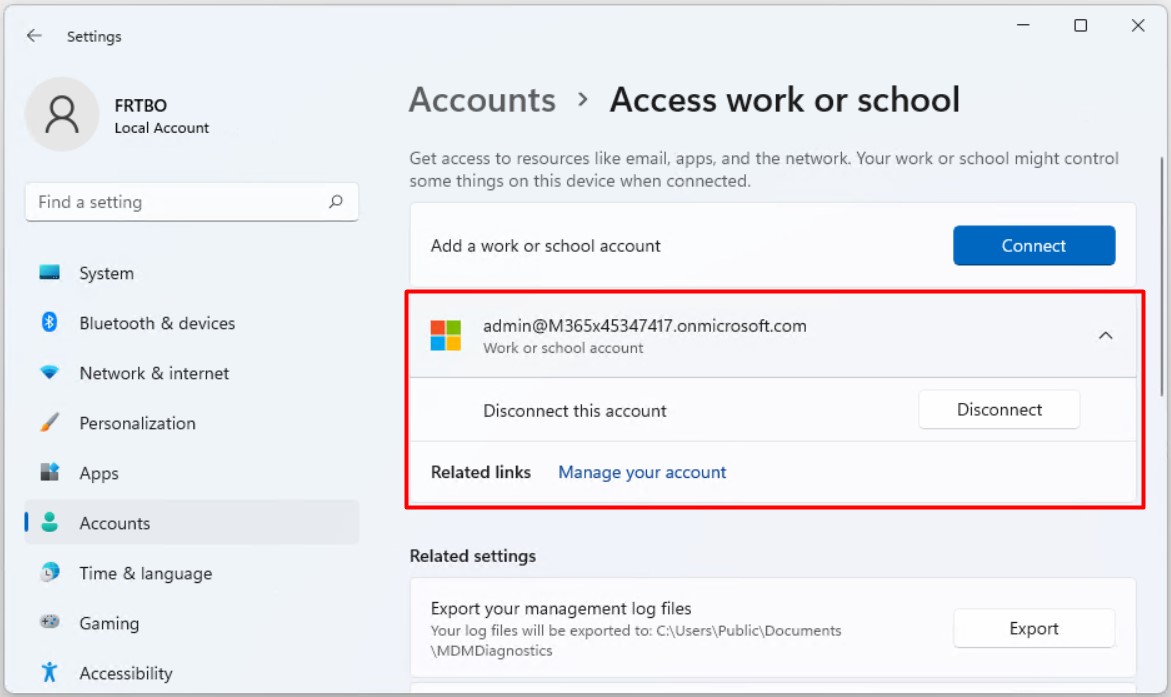Screen dimensions: 1171x697
Task: Click the FRTBO user avatar picture
Action: click(x=62, y=114)
